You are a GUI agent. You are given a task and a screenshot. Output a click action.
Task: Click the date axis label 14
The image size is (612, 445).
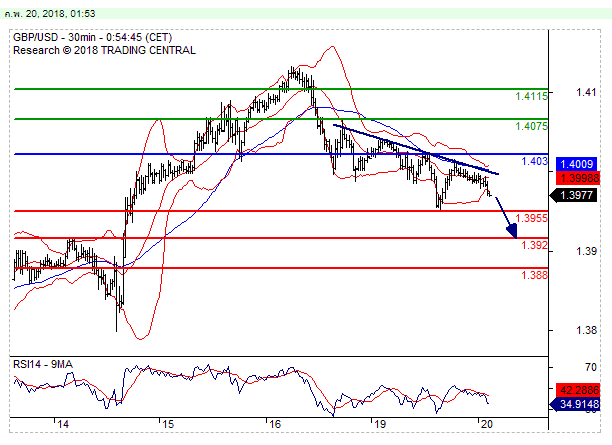(x=63, y=424)
